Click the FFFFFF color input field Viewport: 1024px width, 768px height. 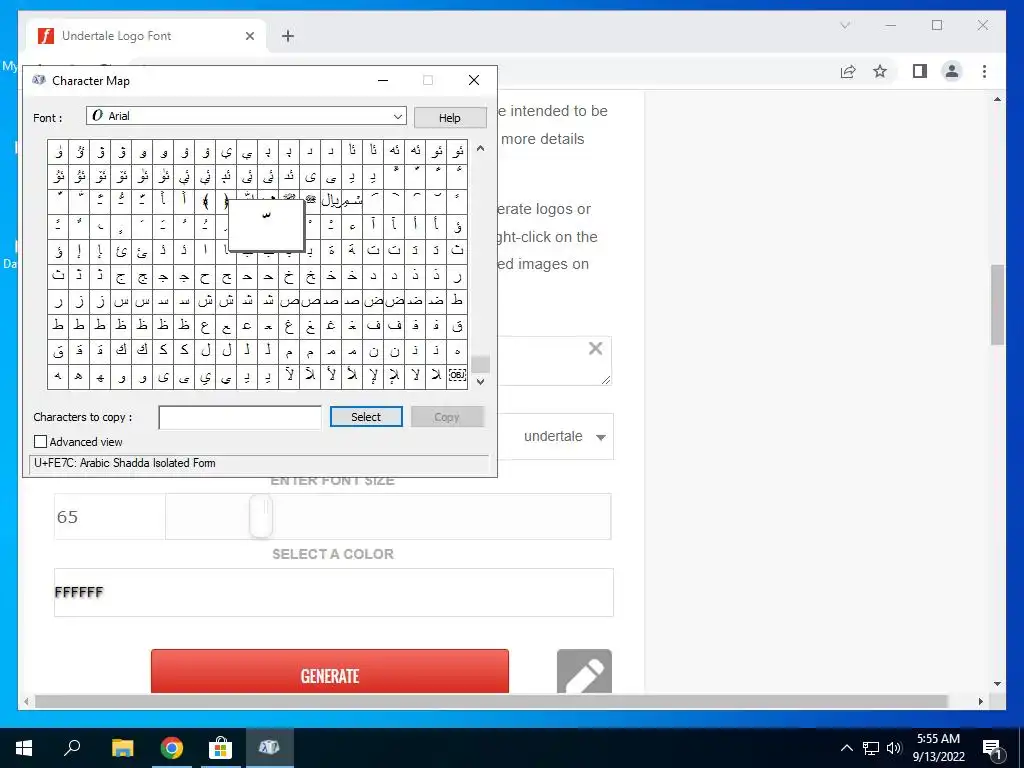pos(334,592)
